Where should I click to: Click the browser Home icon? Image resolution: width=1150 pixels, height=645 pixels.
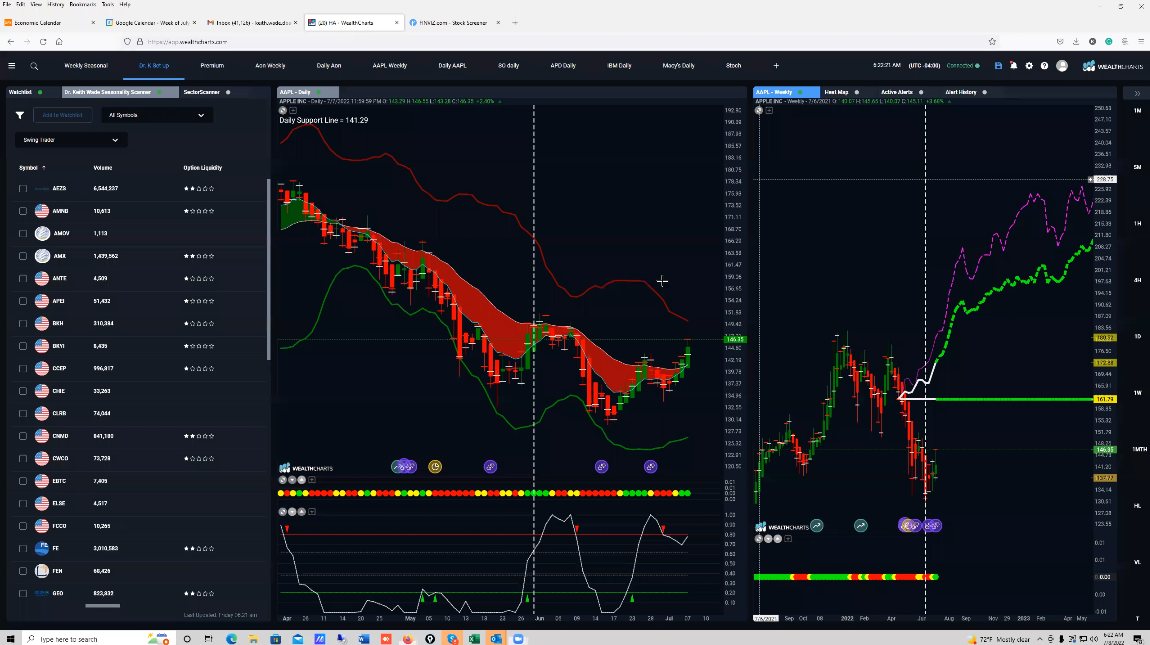59,42
